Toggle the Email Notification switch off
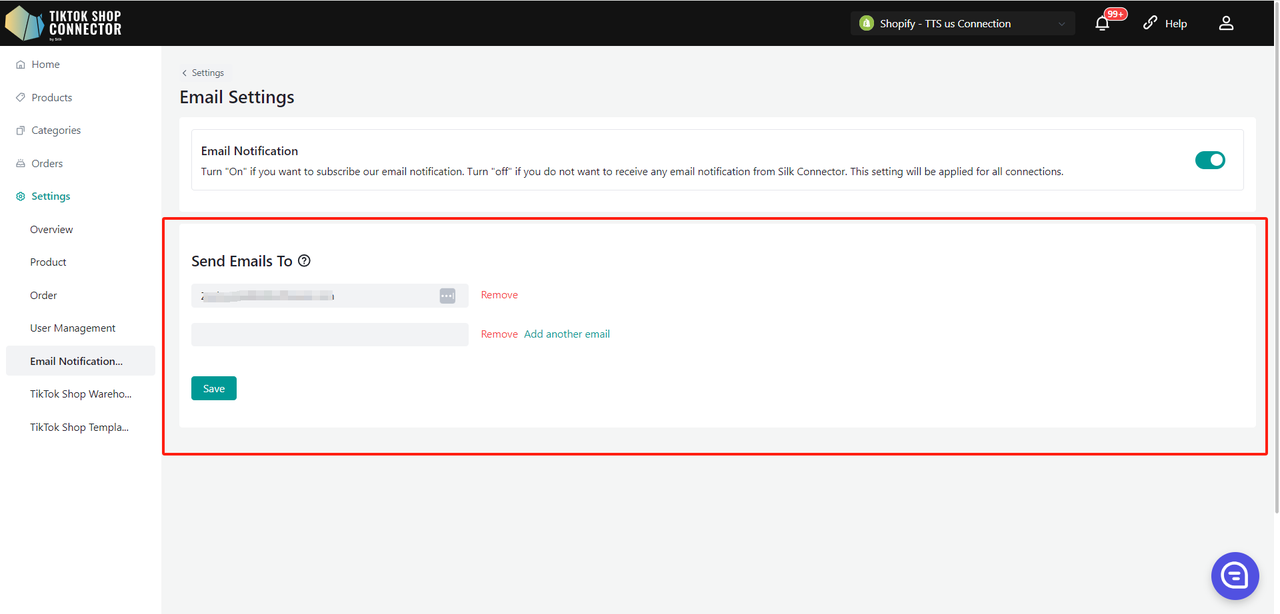 pos(1209,160)
